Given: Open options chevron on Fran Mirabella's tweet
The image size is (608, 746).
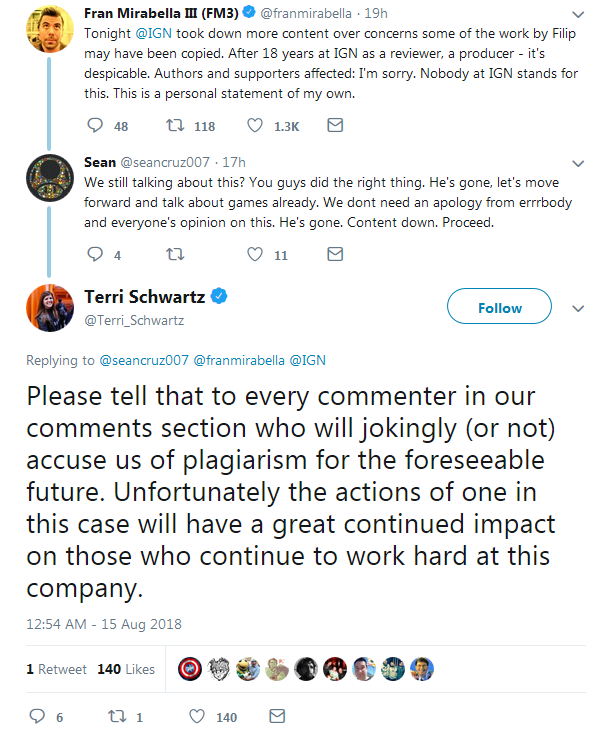Looking at the screenshot, I should coord(578,15).
